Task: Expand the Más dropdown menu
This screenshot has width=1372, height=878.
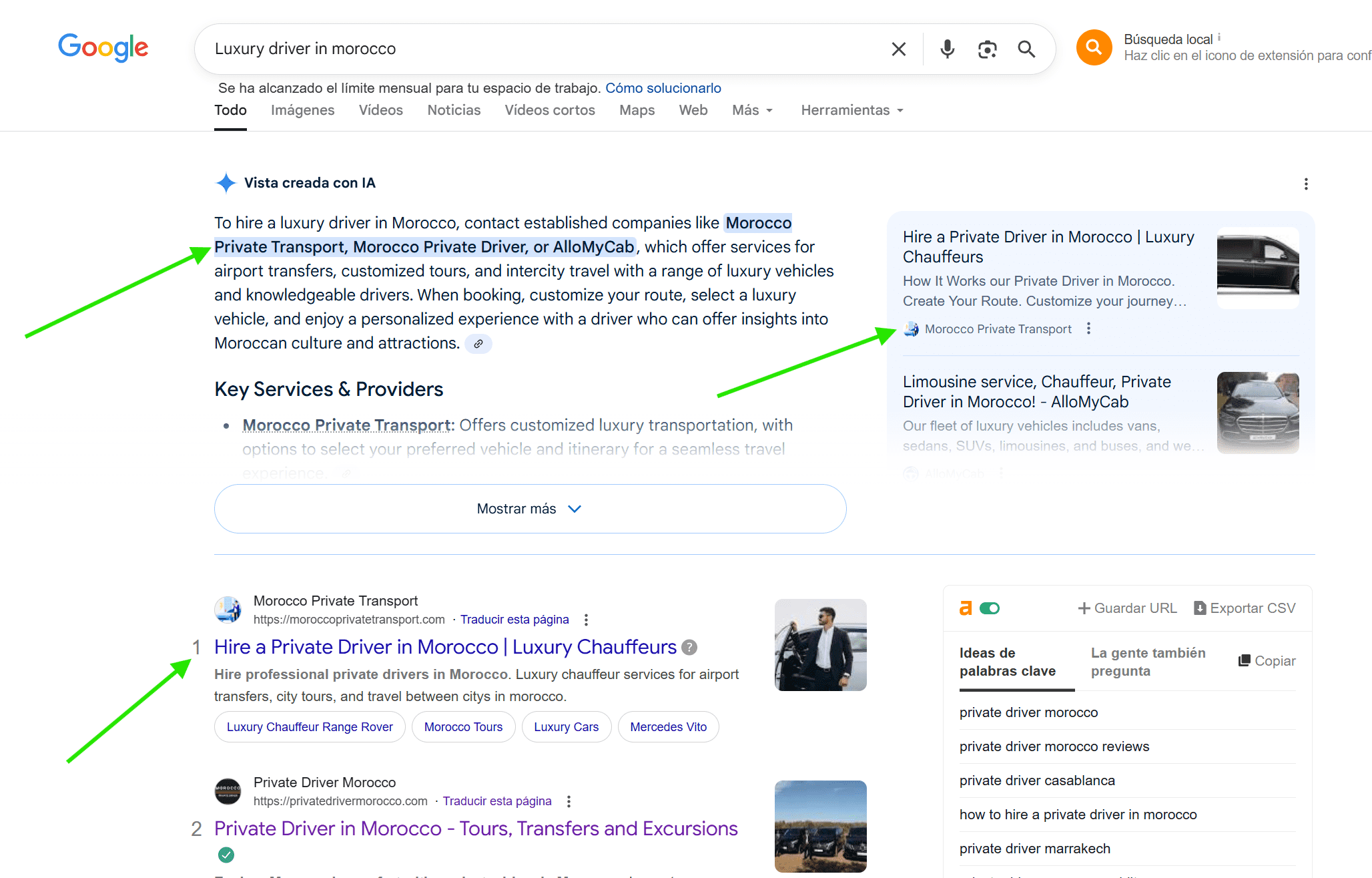Action: click(752, 110)
